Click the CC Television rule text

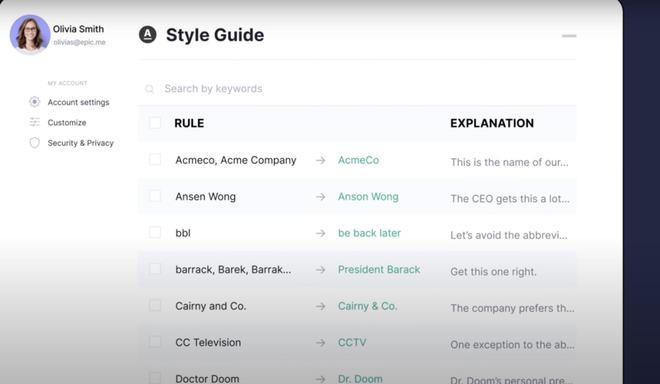[208, 343]
